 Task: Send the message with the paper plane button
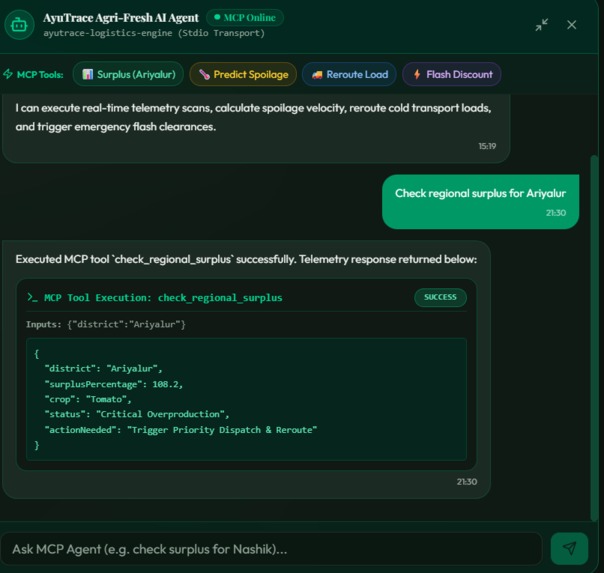click(x=569, y=548)
